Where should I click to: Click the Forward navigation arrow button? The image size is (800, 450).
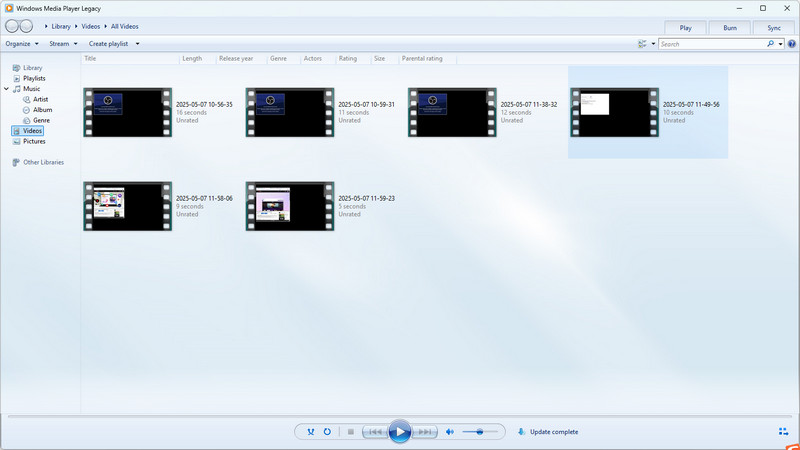point(26,26)
